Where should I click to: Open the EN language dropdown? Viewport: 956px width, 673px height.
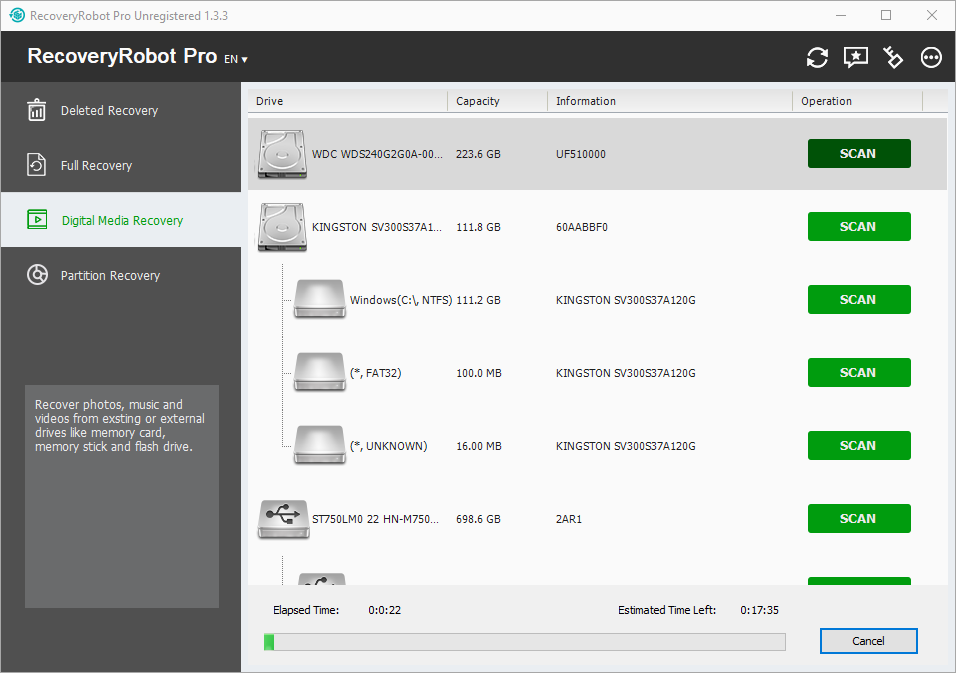point(235,59)
